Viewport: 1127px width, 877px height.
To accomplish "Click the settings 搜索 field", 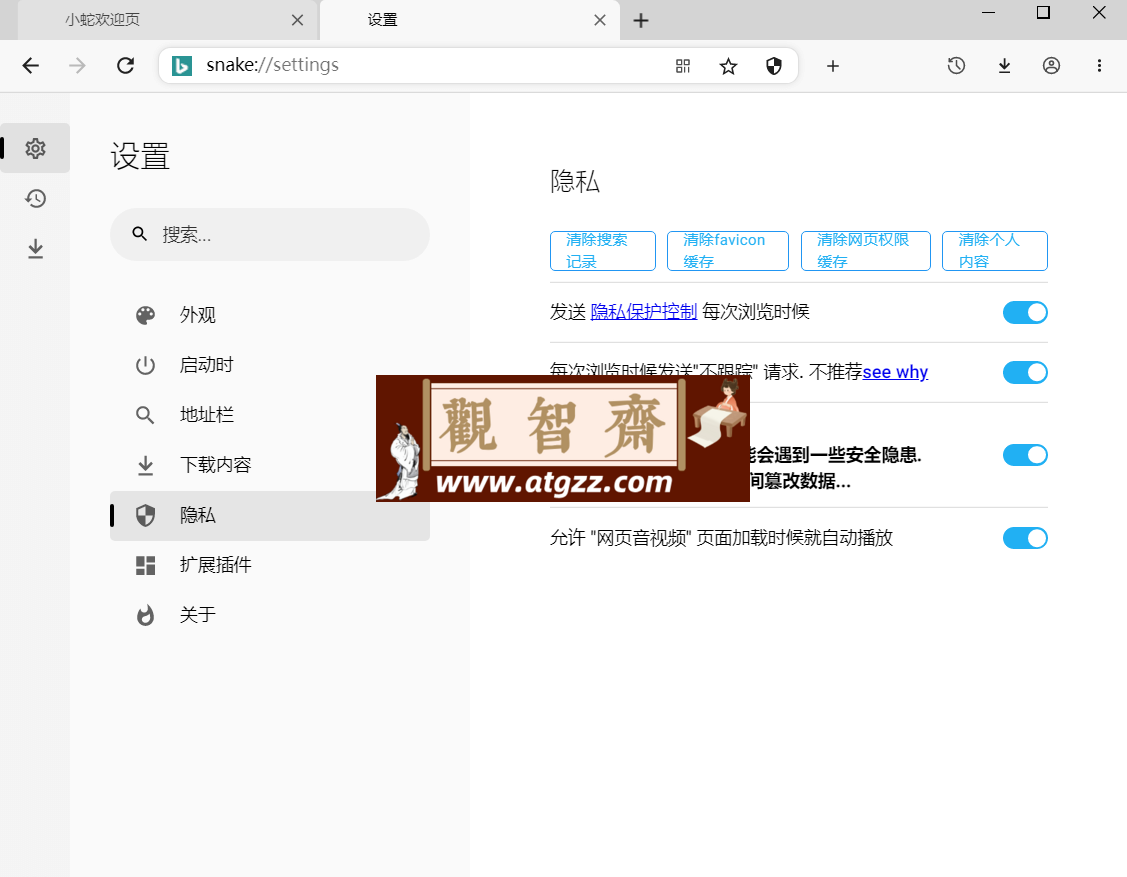I will point(270,234).
